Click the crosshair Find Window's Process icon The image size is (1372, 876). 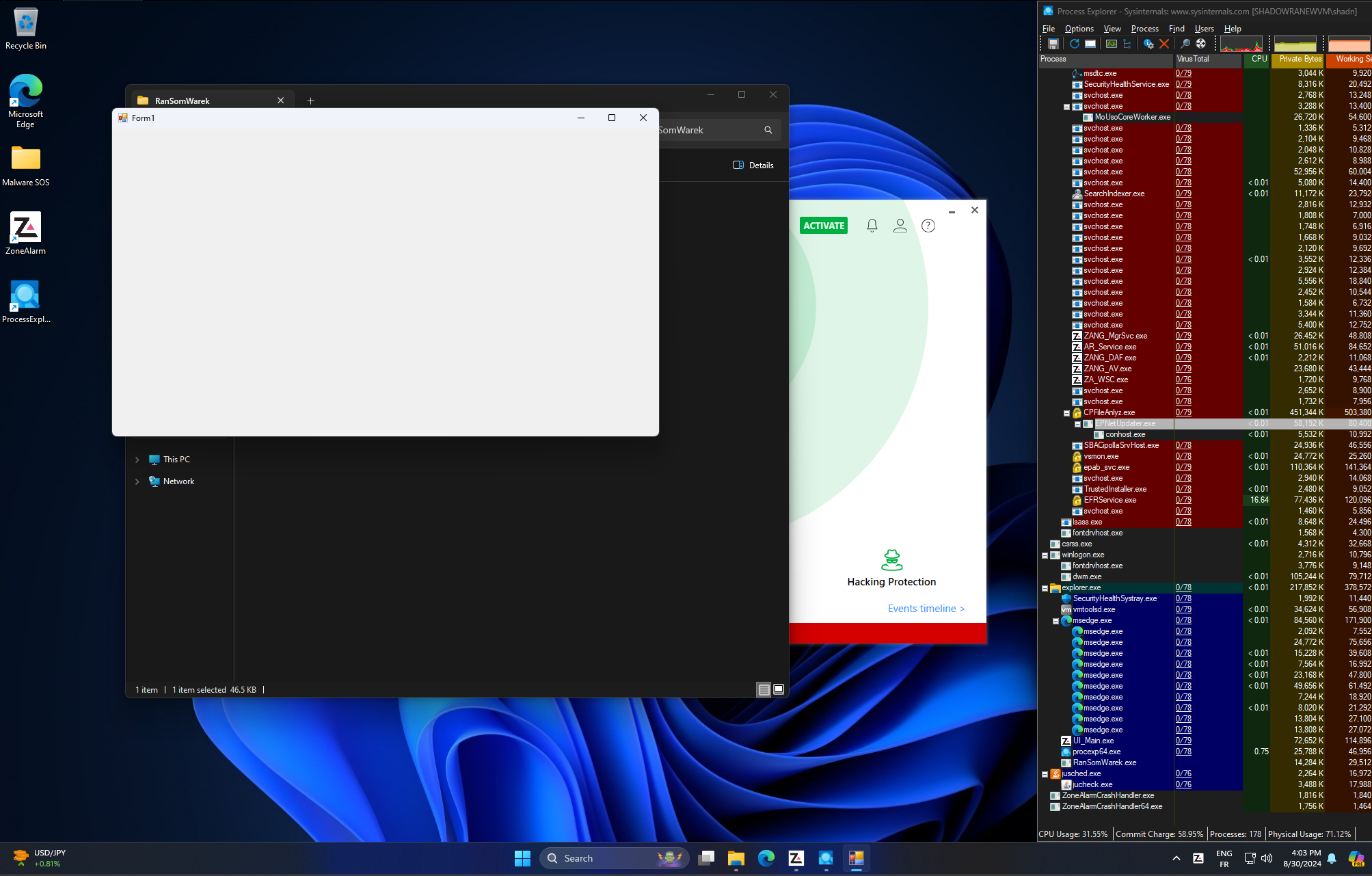click(1201, 44)
